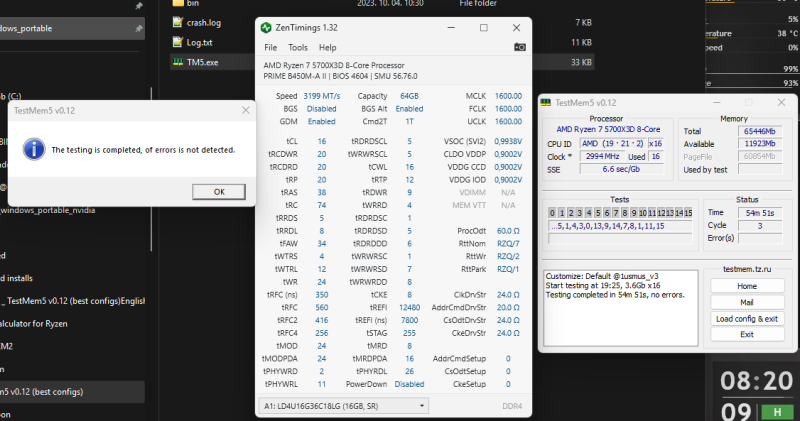Click the ProcOdt value 60.0 Ω

tap(508, 231)
